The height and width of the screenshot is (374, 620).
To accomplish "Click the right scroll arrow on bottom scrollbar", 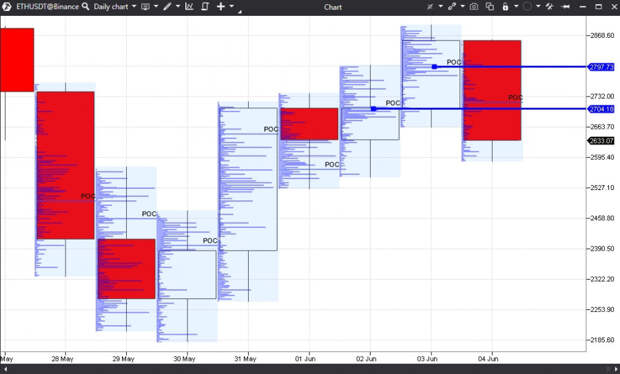I will click(x=615, y=369).
